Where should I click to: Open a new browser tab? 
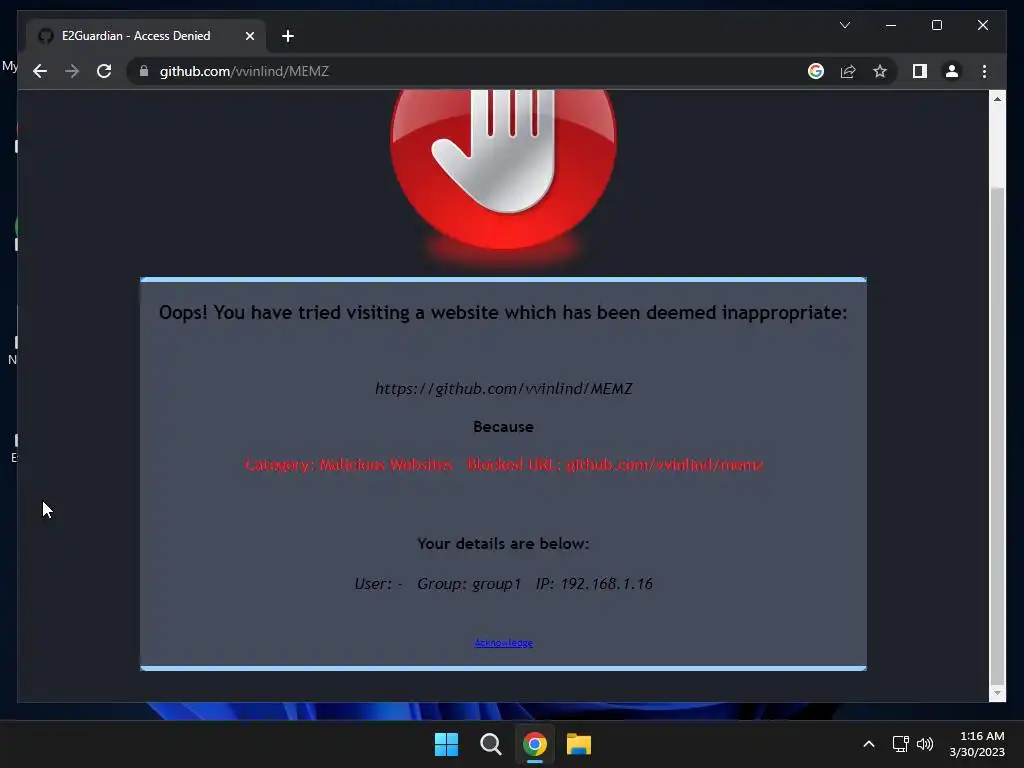point(288,36)
